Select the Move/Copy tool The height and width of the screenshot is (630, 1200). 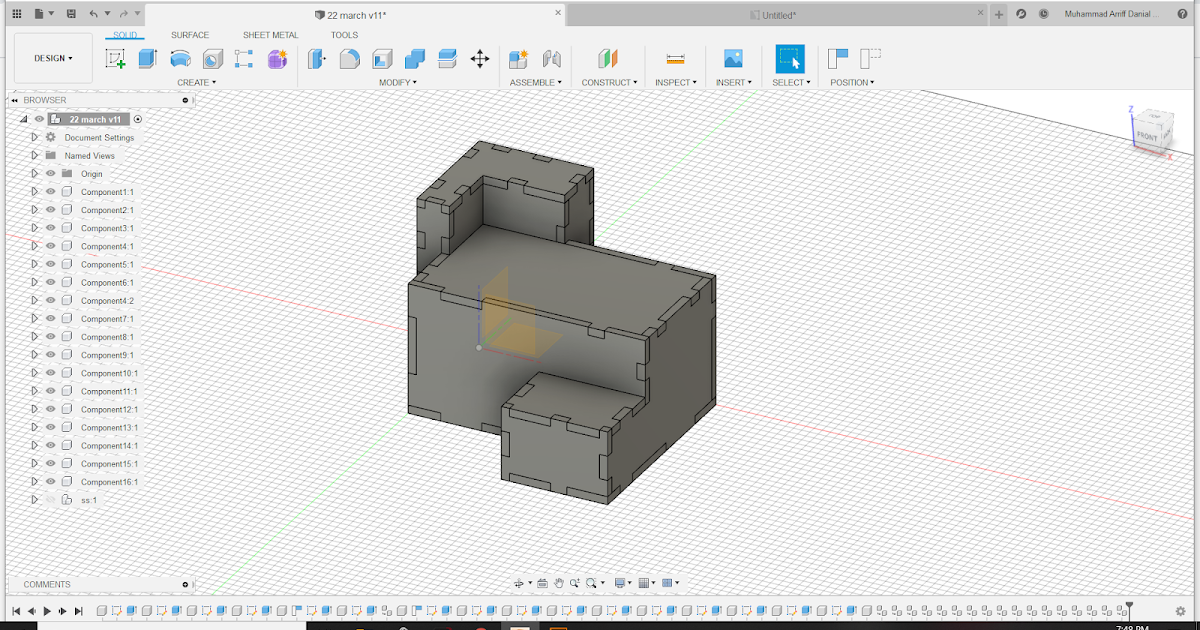pos(480,58)
